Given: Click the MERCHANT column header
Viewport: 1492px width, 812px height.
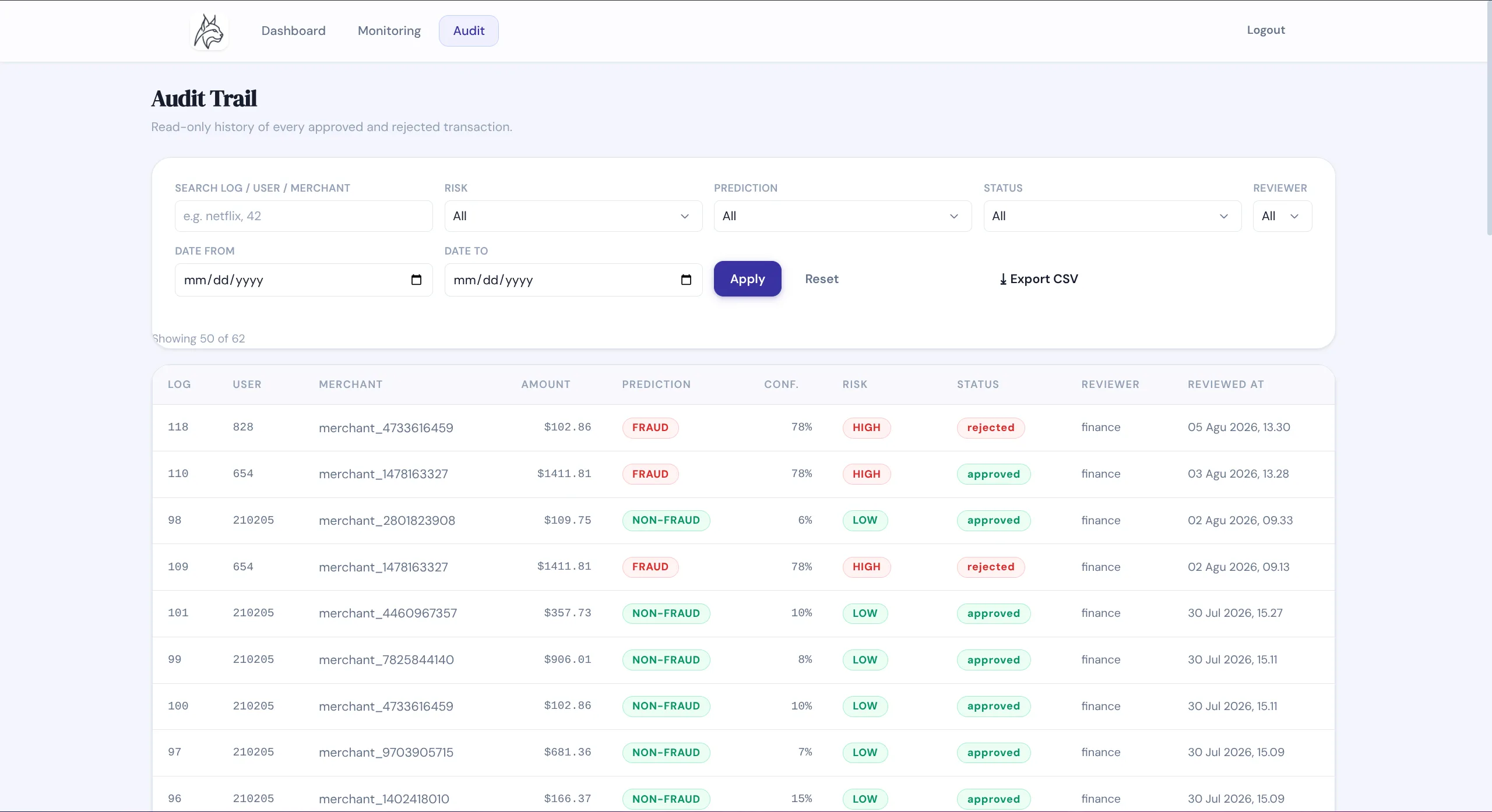Looking at the screenshot, I should pos(350,384).
